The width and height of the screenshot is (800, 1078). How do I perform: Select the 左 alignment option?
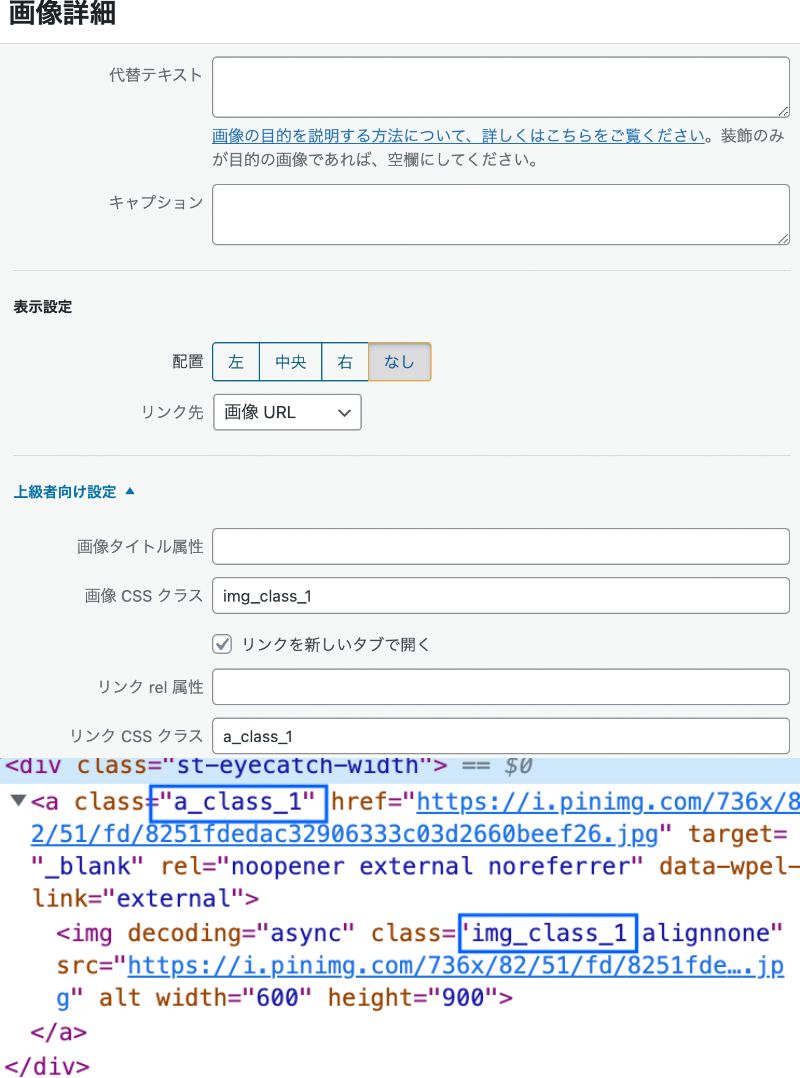tap(235, 362)
